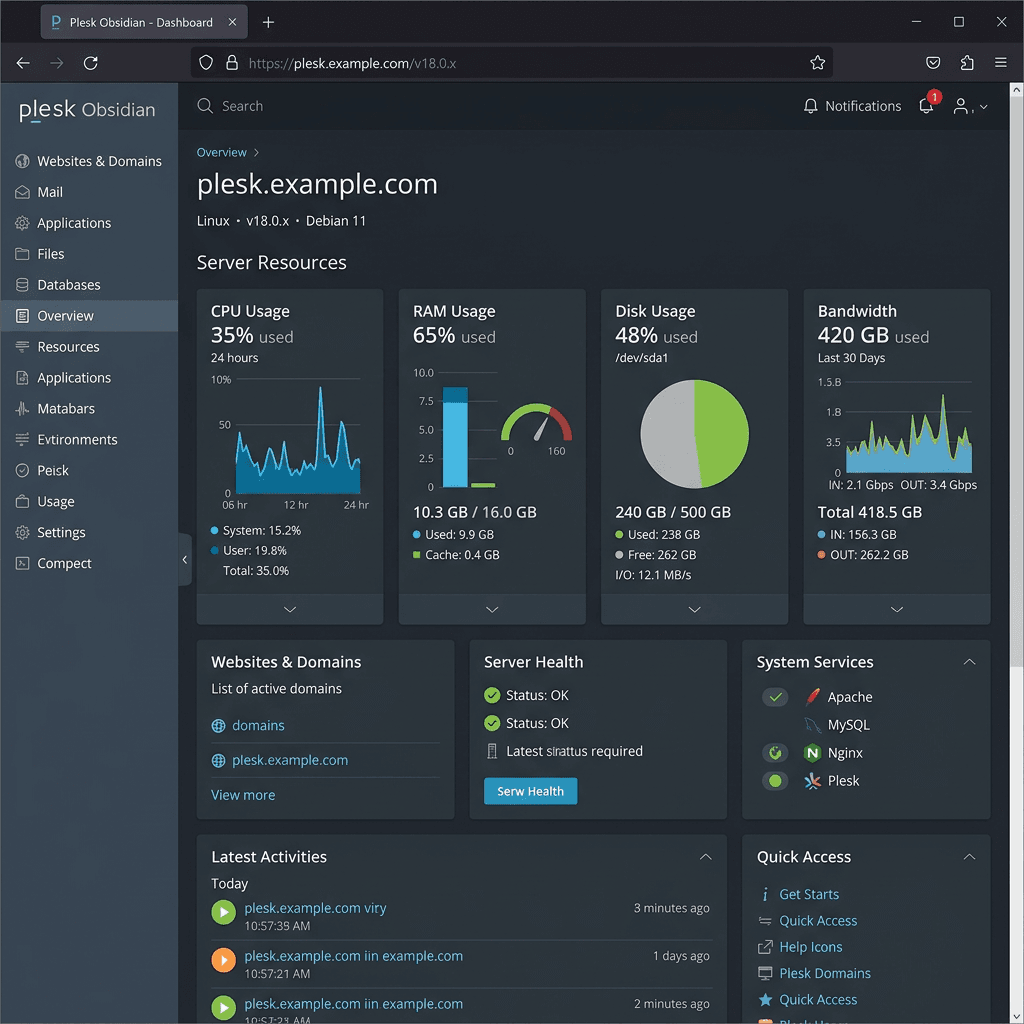Click the first Applications gear icon
The height and width of the screenshot is (1024, 1024).
(22, 223)
